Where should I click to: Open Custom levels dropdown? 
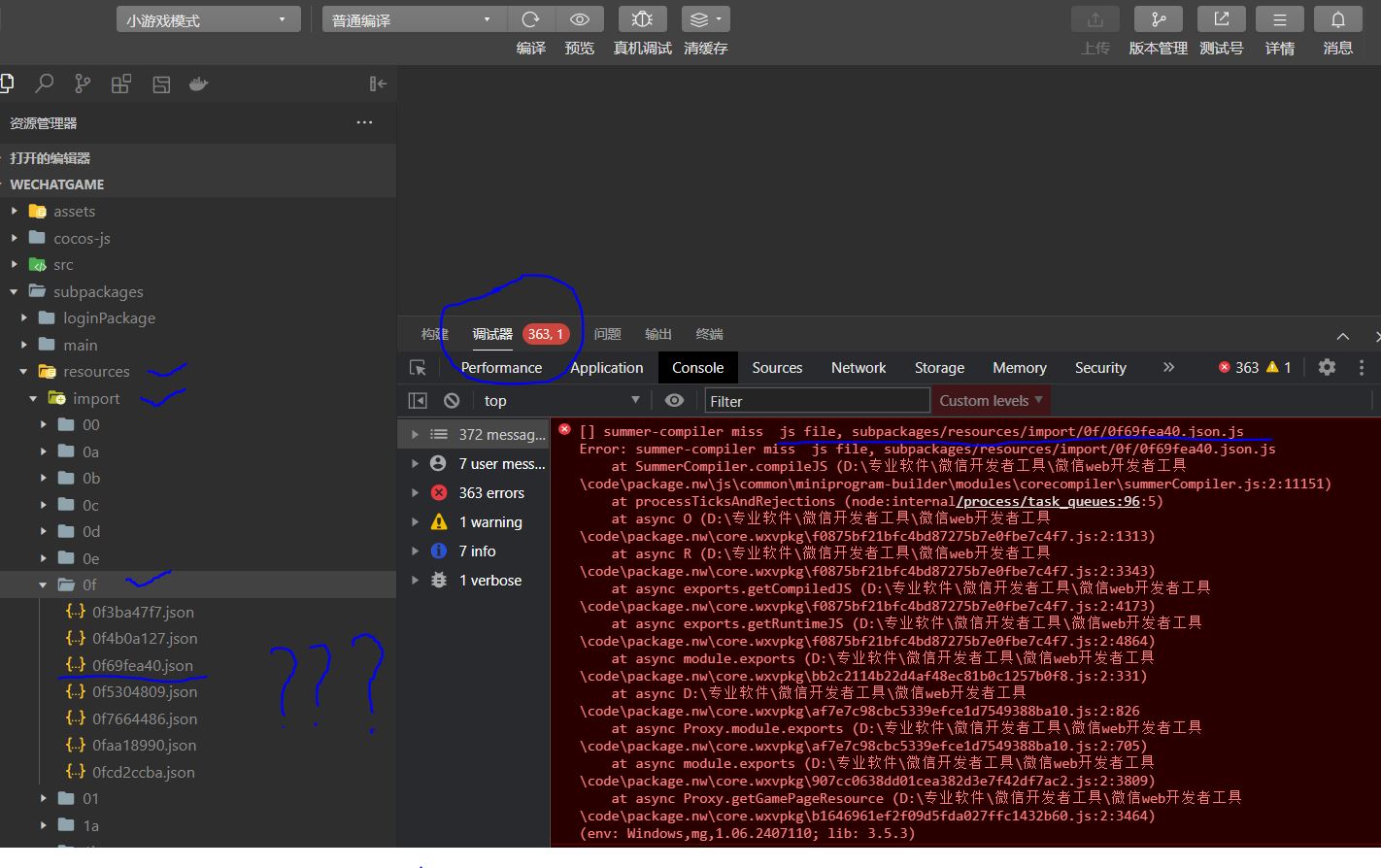(991, 401)
